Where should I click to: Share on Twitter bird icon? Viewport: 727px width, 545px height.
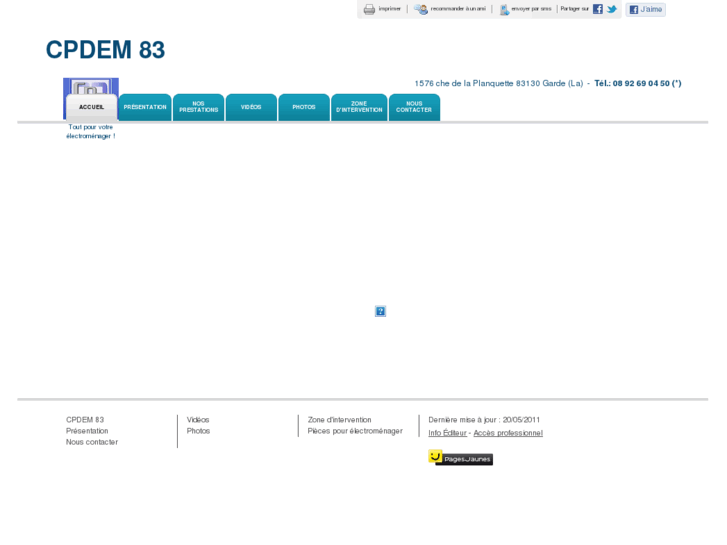pyautogui.click(x=612, y=9)
